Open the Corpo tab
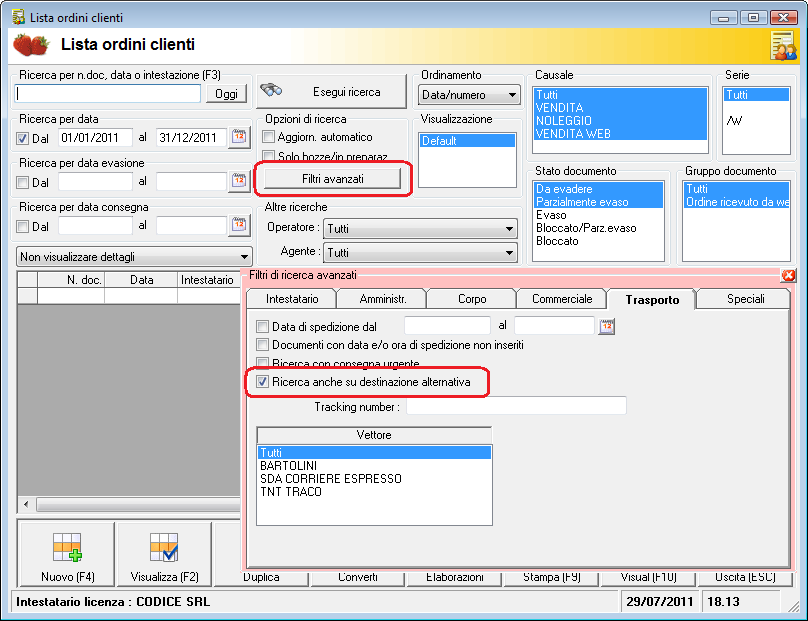Viewport: 808px width, 621px height. pos(472,299)
